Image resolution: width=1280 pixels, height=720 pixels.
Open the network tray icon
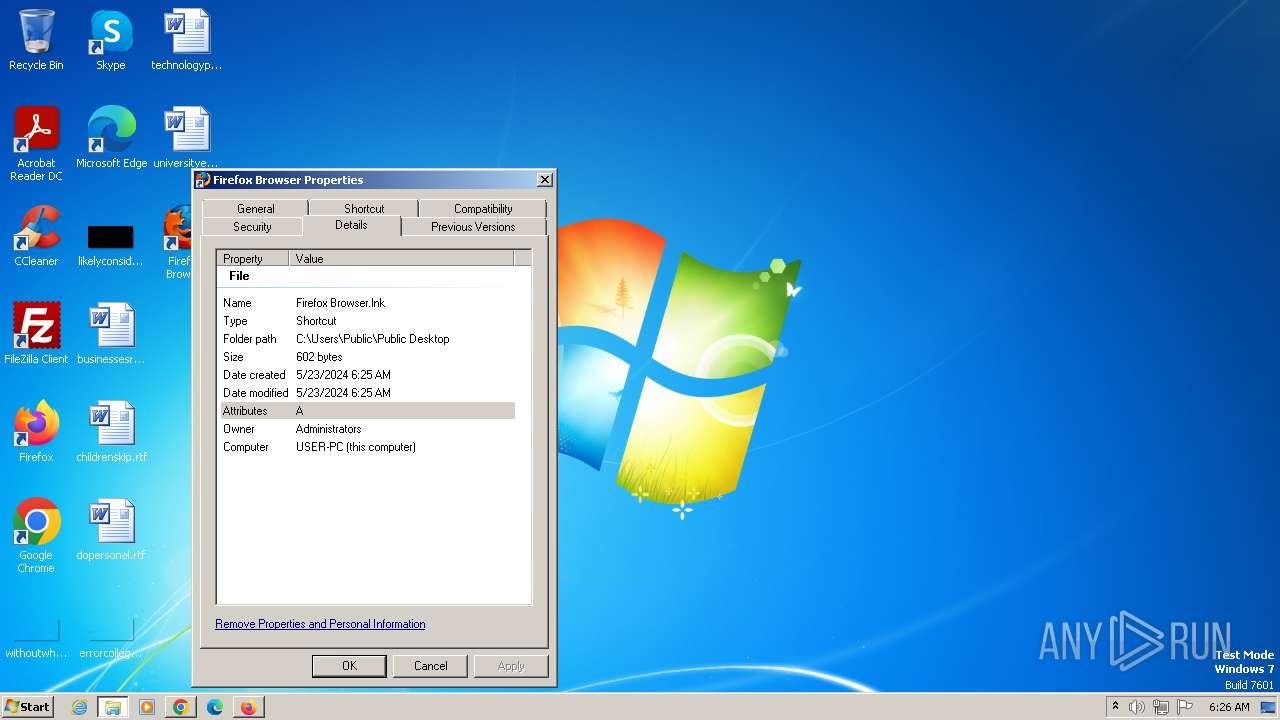pos(1160,707)
